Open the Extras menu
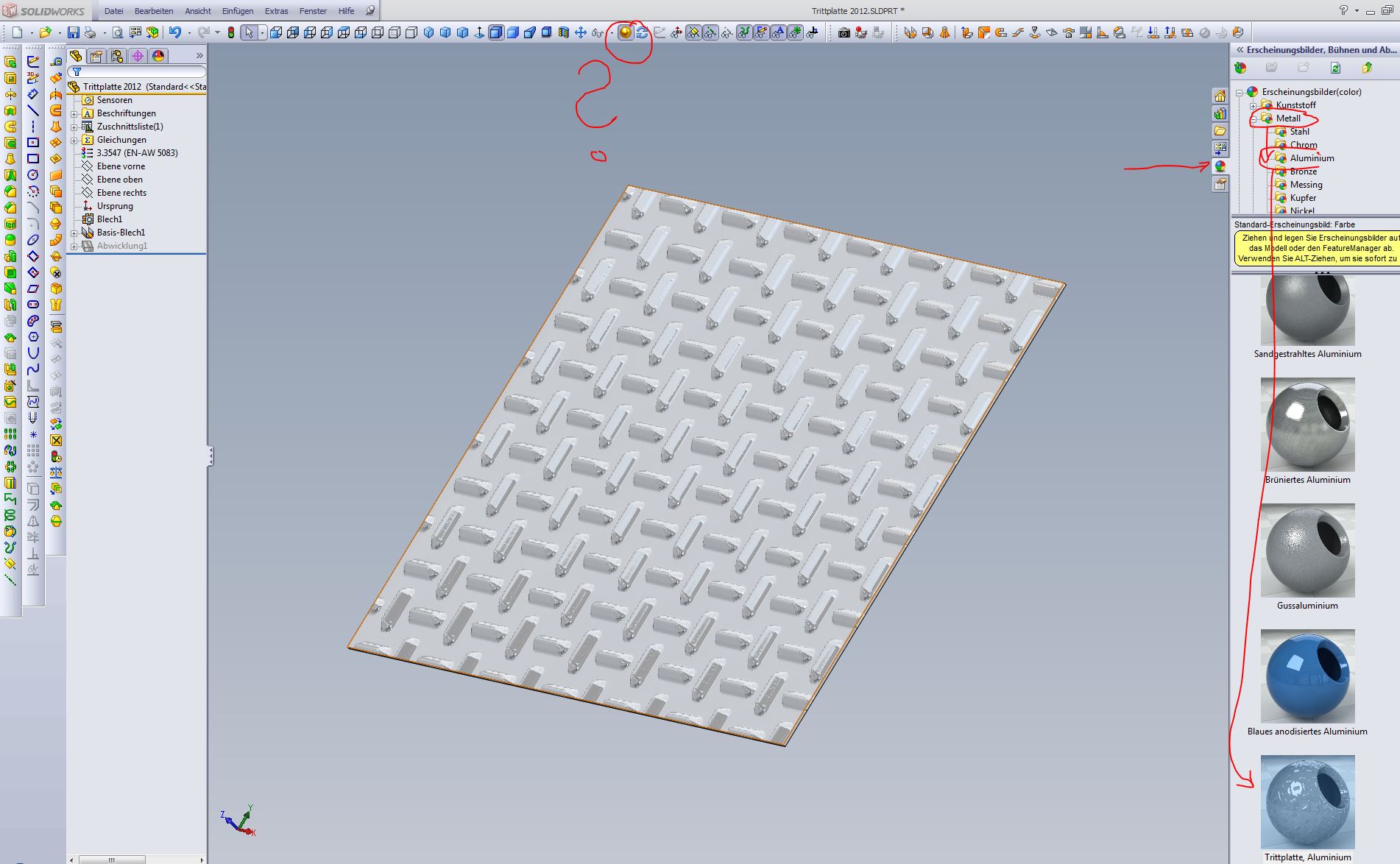Image resolution: width=1400 pixels, height=864 pixels. [x=277, y=11]
